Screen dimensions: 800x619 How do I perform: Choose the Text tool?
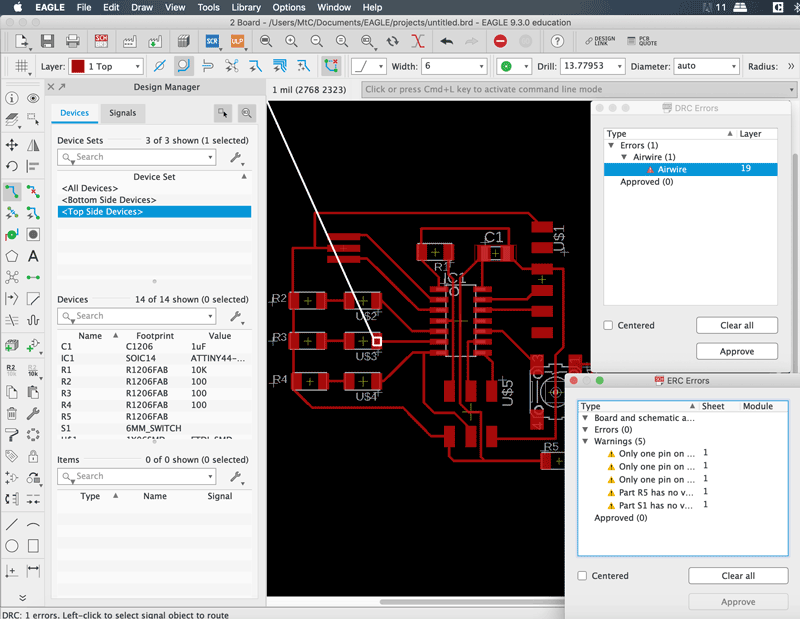(34, 255)
